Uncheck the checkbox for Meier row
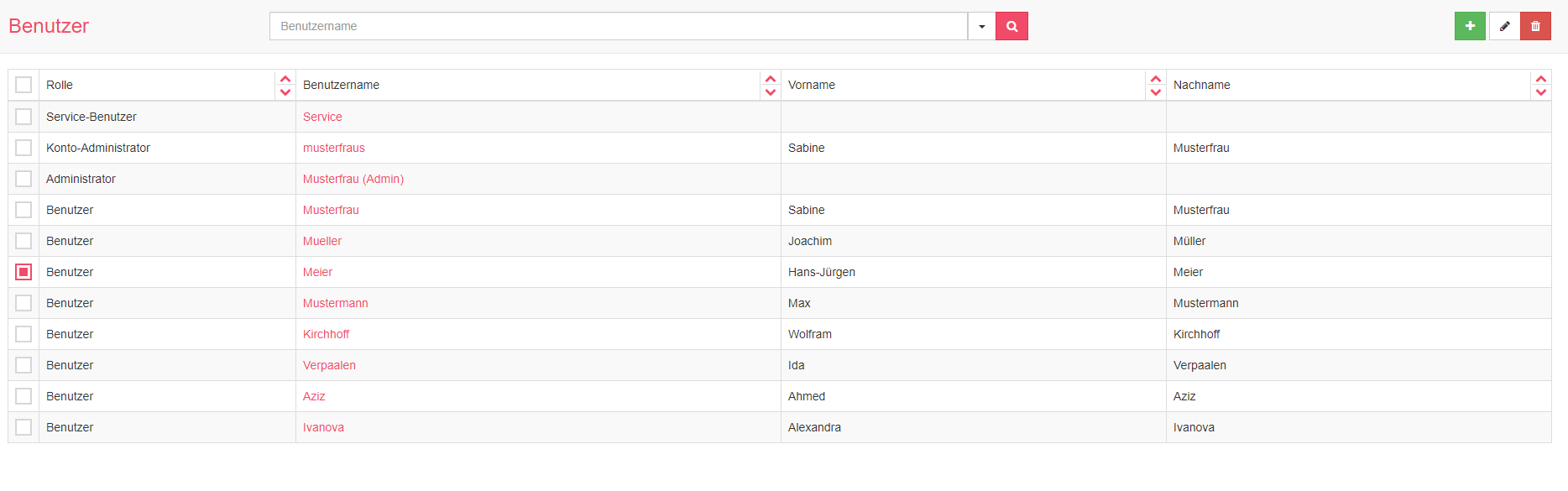Image resolution: width=1568 pixels, height=491 pixels. click(24, 272)
